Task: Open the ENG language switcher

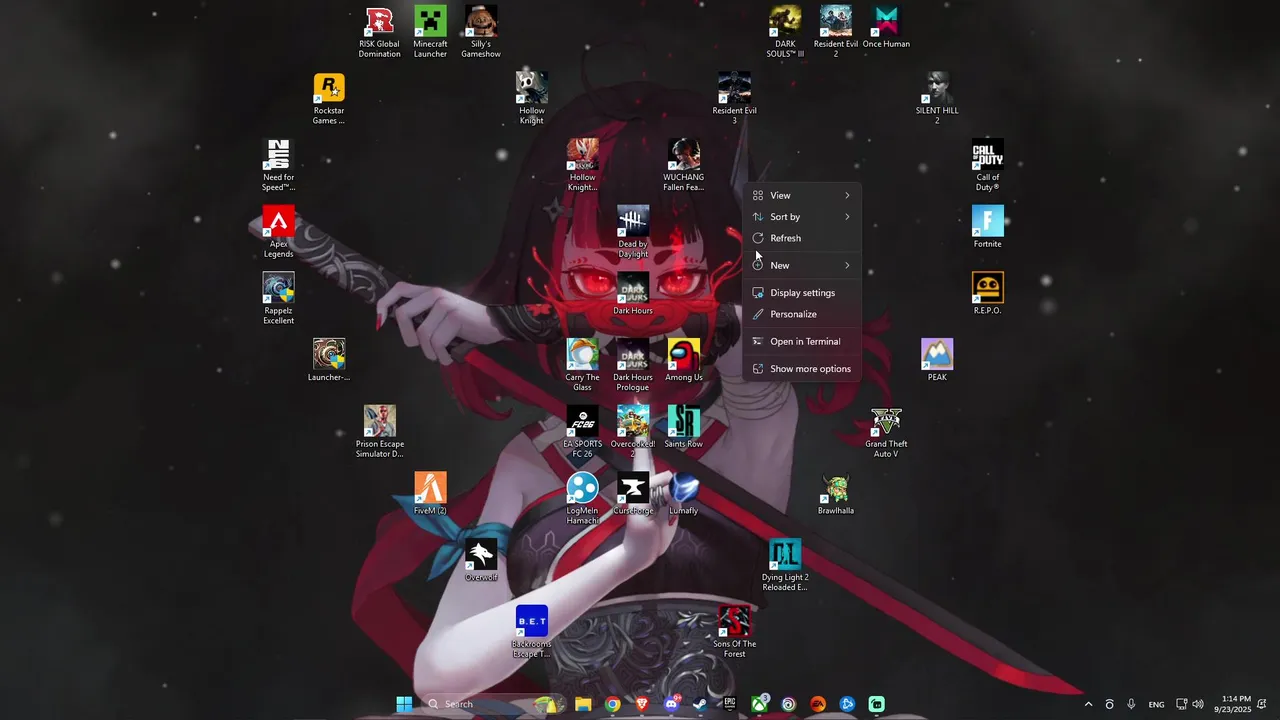Action: click(x=1156, y=704)
